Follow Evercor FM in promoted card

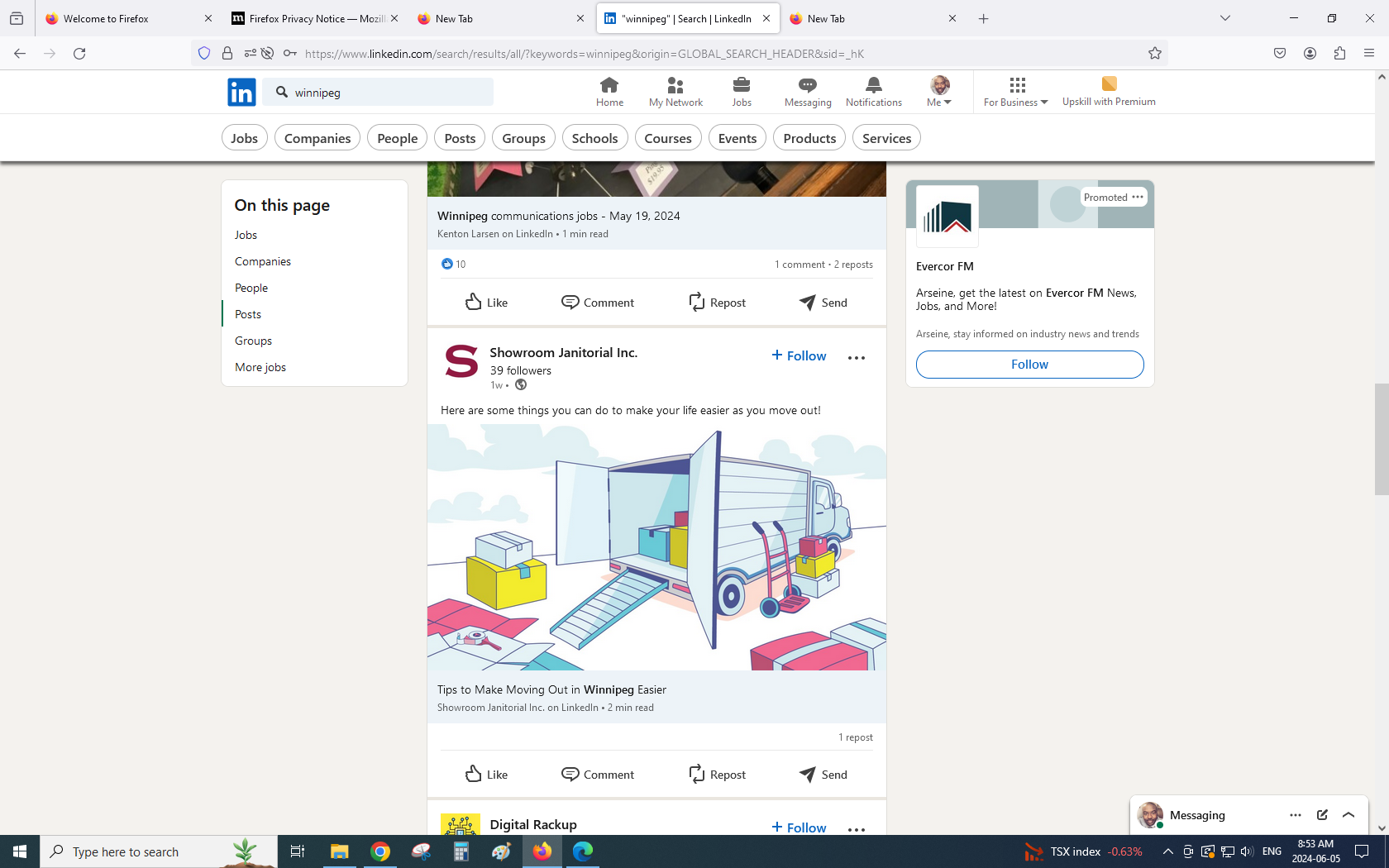[x=1029, y=365]
